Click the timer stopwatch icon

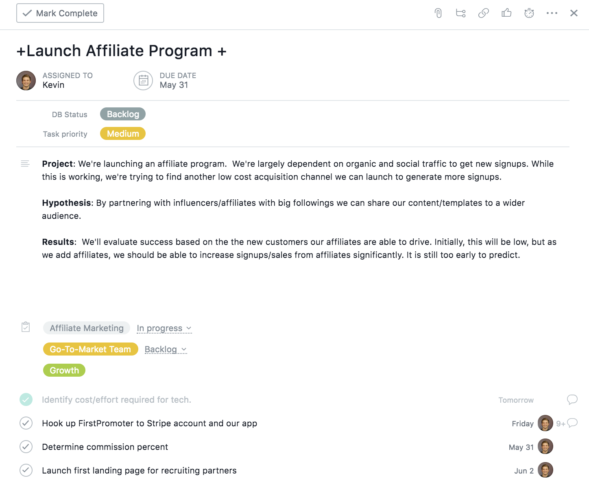pos(529,13)
